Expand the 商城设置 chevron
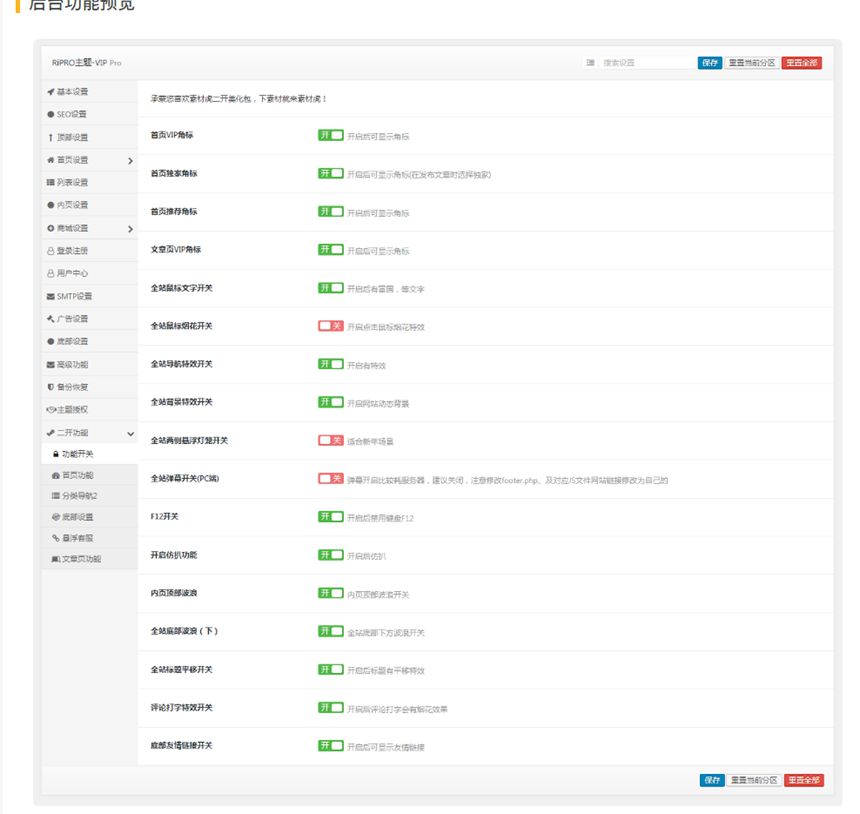 click(130, 229)
